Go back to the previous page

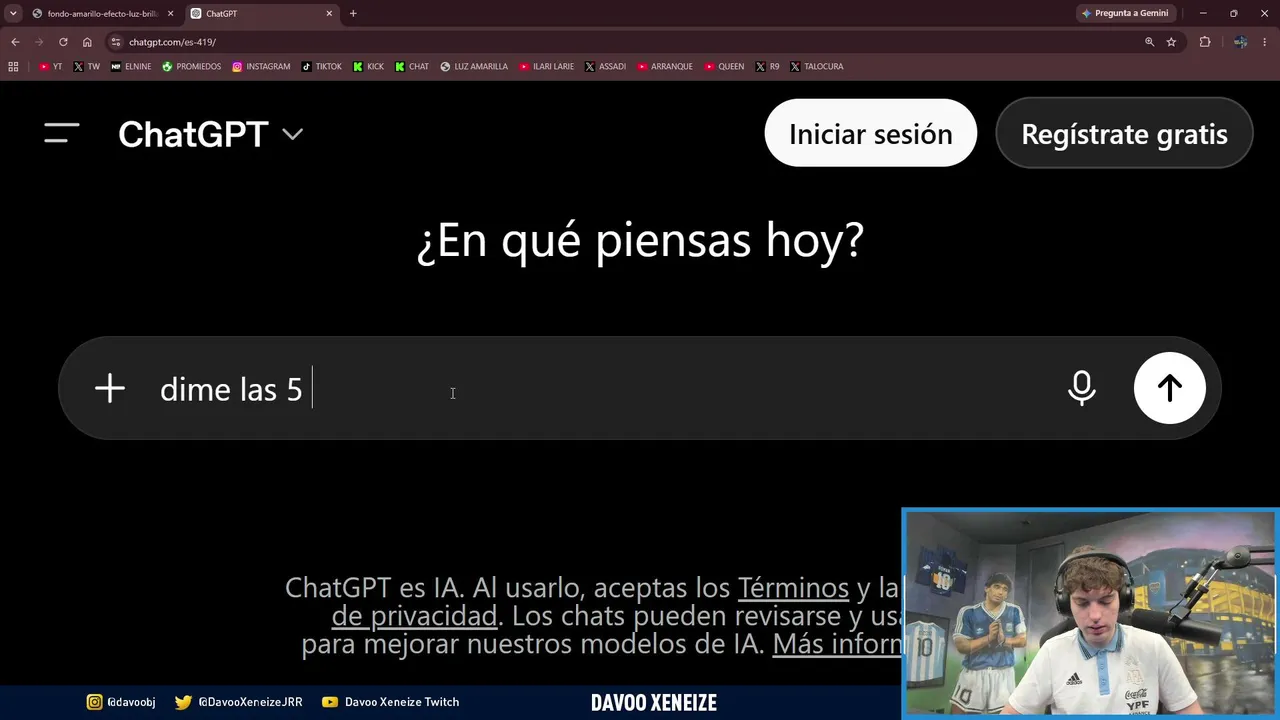coord(15,42)
